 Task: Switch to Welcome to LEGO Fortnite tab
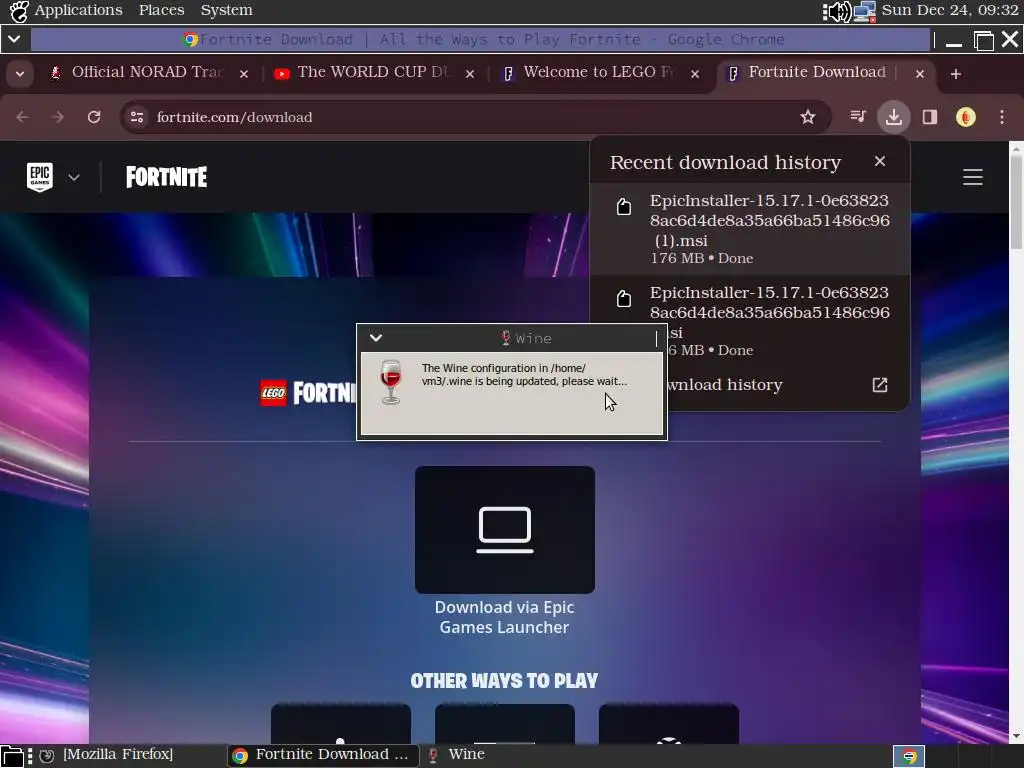(x=598, y=72)
